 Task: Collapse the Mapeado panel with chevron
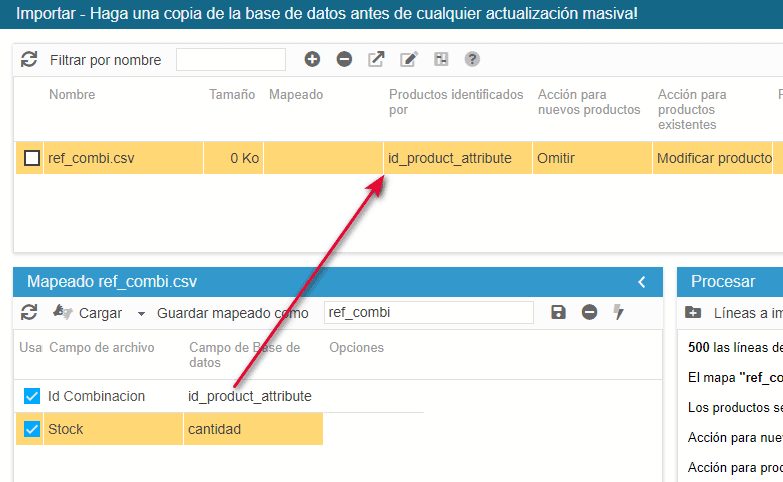(642, 282)
